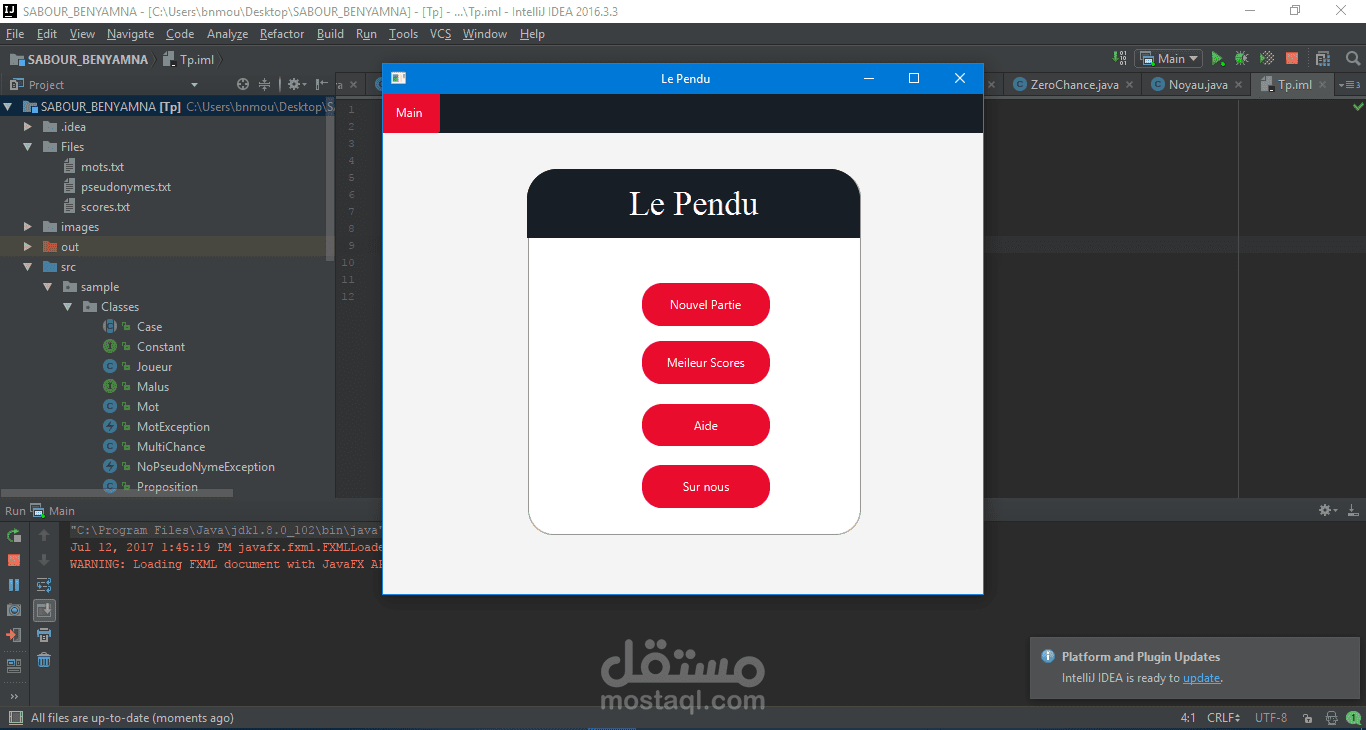Open the Build menu
The height and width of the screenshot is (730, 1366).
point(330,34)
